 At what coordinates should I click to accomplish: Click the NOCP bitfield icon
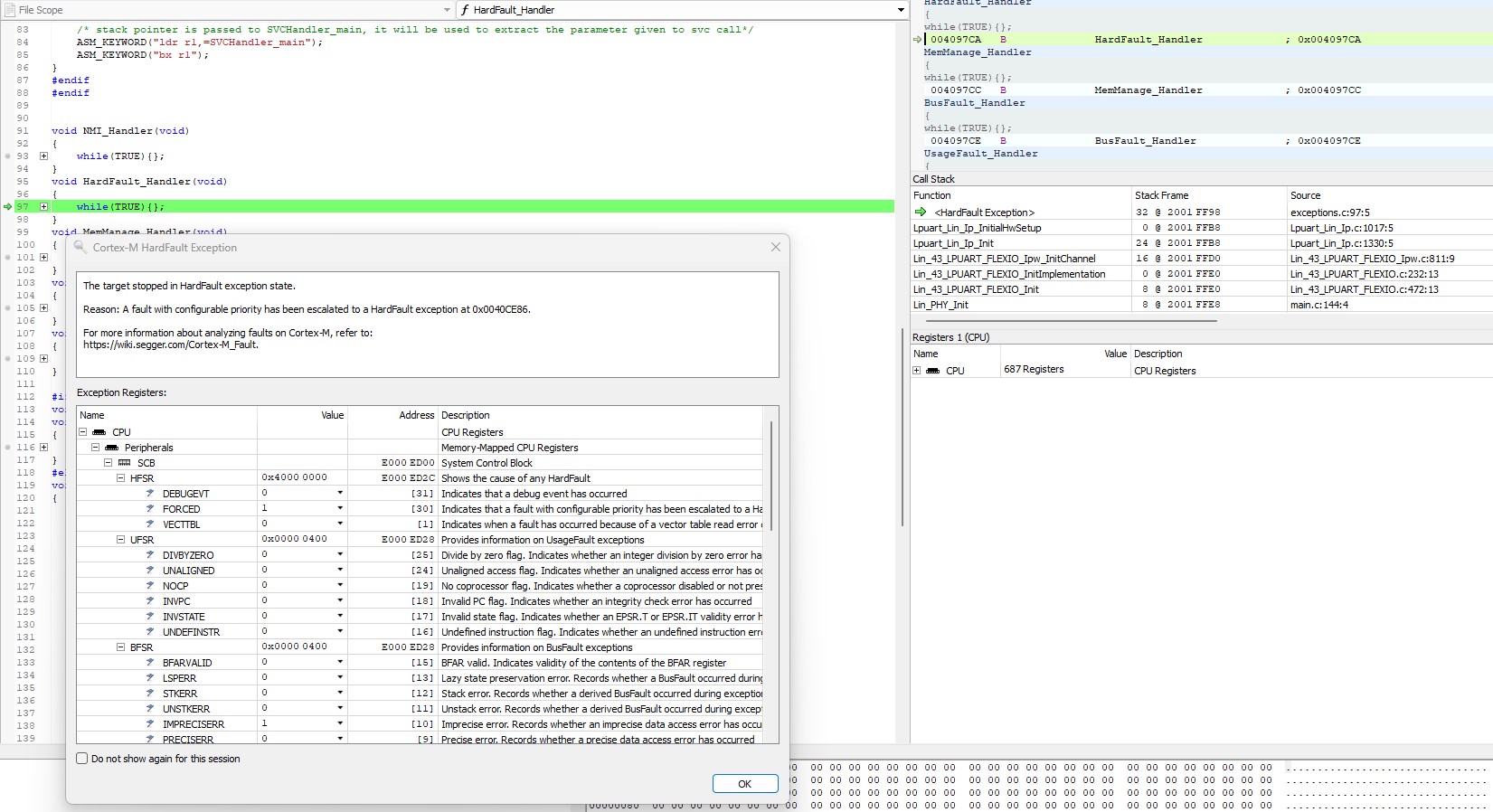tap(150, 586)
